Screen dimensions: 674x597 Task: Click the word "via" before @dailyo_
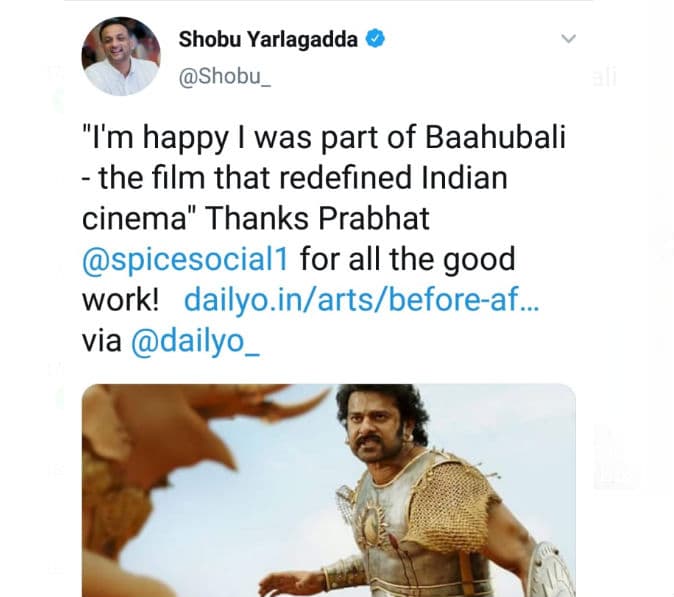point(101,341)
